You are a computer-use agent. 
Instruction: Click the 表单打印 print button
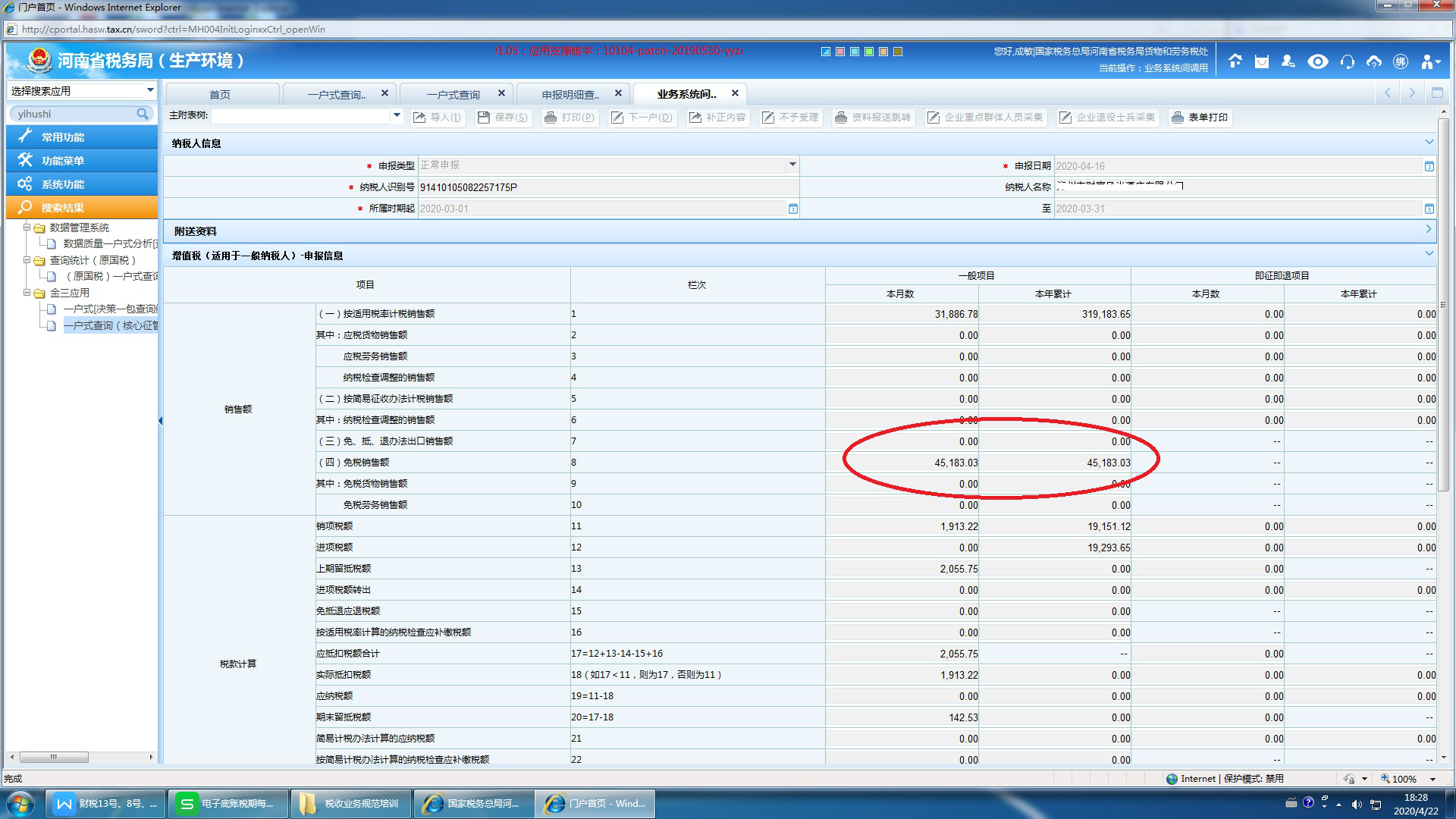tap(1200, 118)
